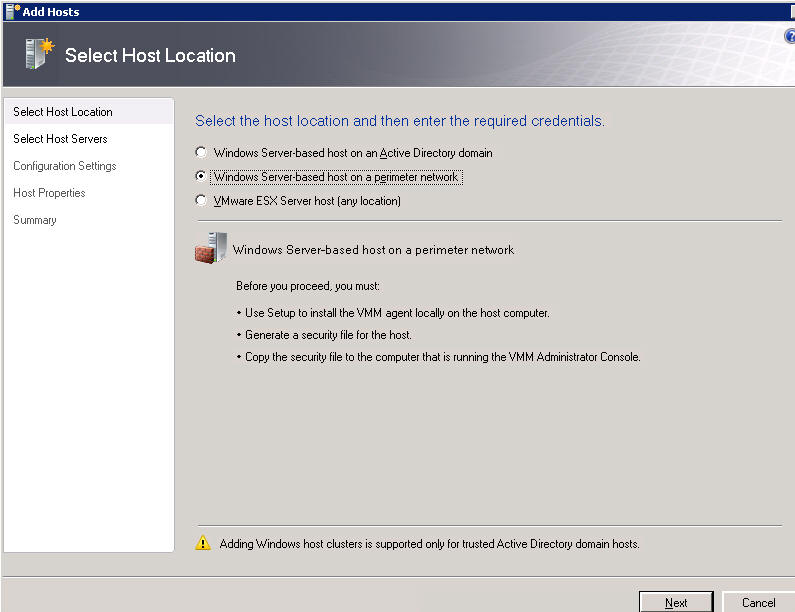Viewport: 795px width, 612px height.
Task: Select Active Directory domain host radio button
Action: click(x=201, y=152)
